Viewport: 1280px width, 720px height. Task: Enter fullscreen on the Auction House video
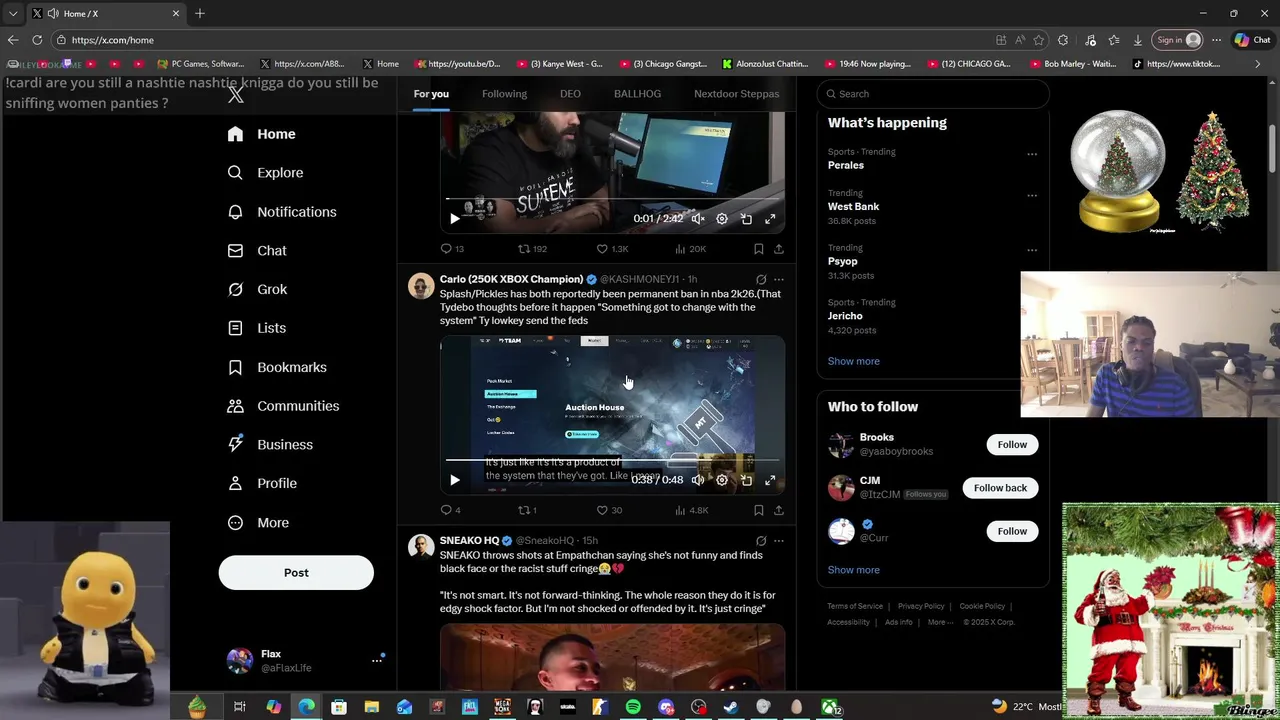tap(770, 480)
